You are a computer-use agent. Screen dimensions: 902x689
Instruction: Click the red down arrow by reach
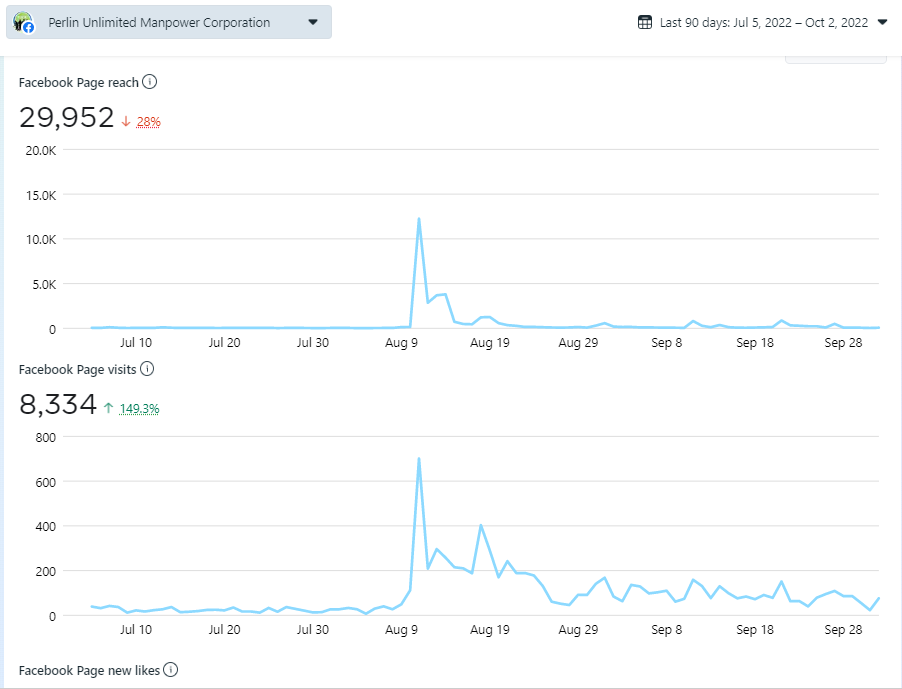[126, 121]
